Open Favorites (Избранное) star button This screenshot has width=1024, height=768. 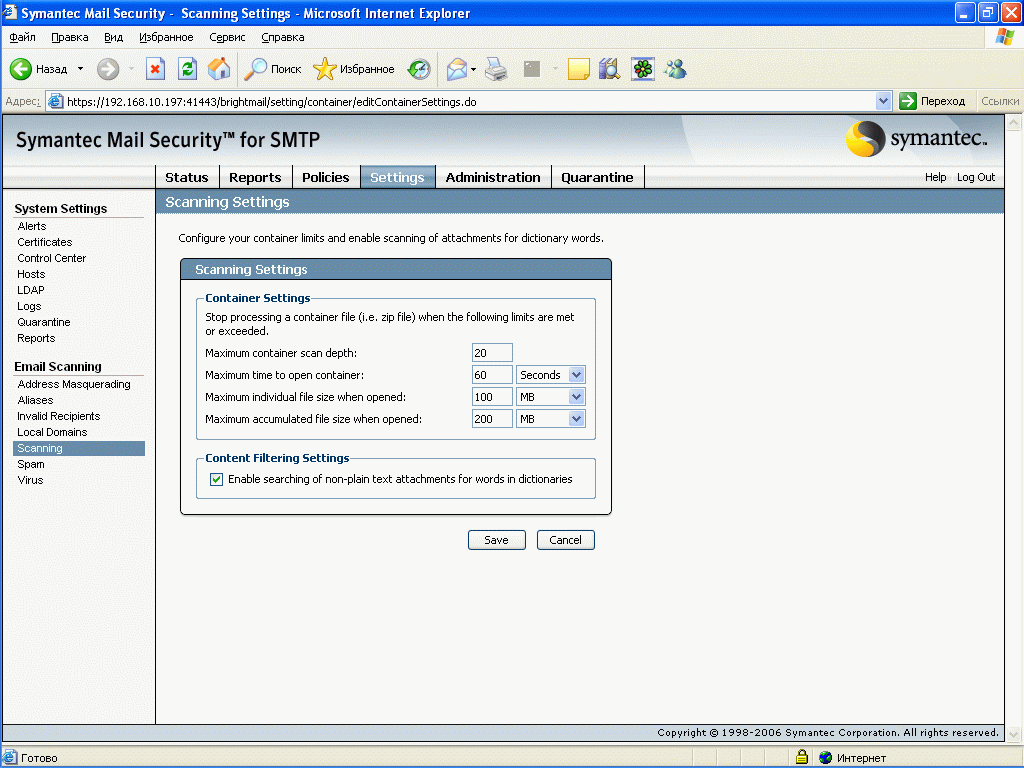click(353, 69)
